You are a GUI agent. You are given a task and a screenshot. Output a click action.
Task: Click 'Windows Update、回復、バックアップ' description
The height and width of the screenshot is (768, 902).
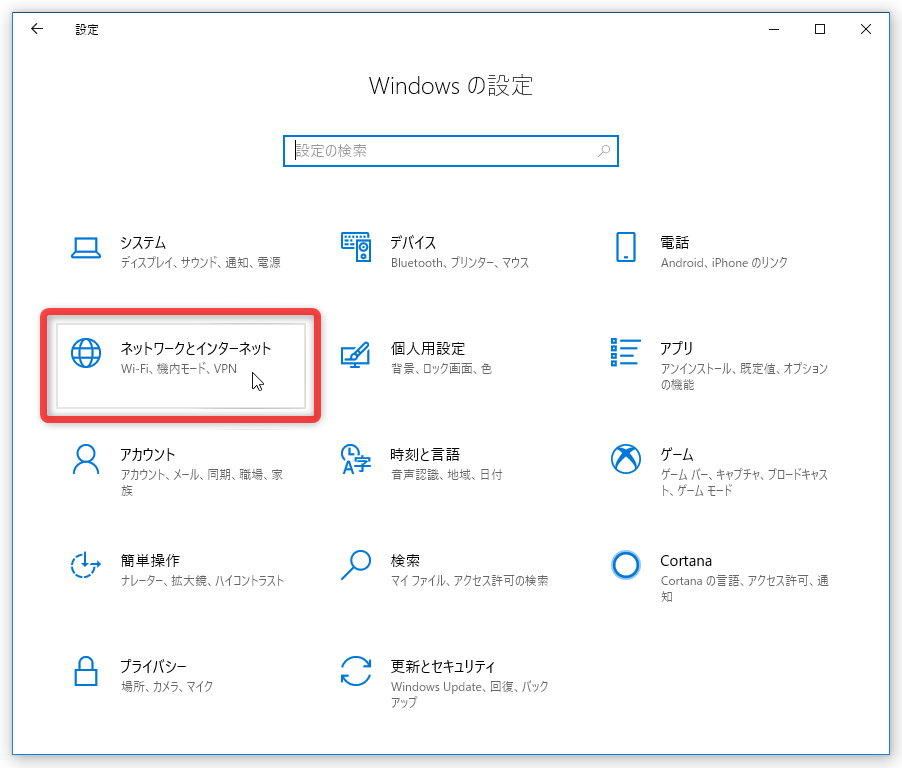tap(469, 694)
